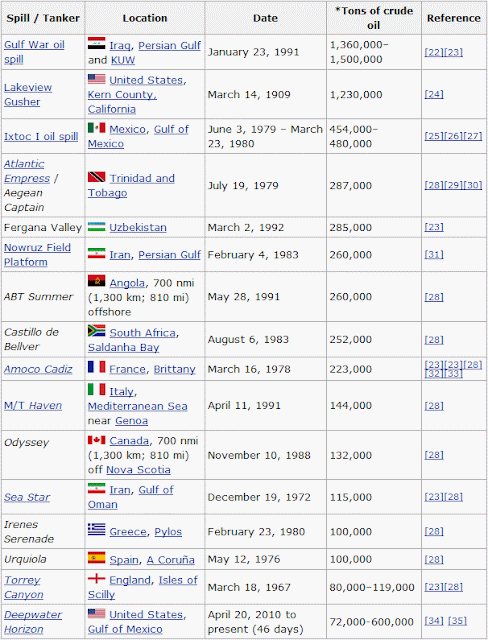
Task: Click the 'Spill / Tanker' column header
Action: (43, 18)
